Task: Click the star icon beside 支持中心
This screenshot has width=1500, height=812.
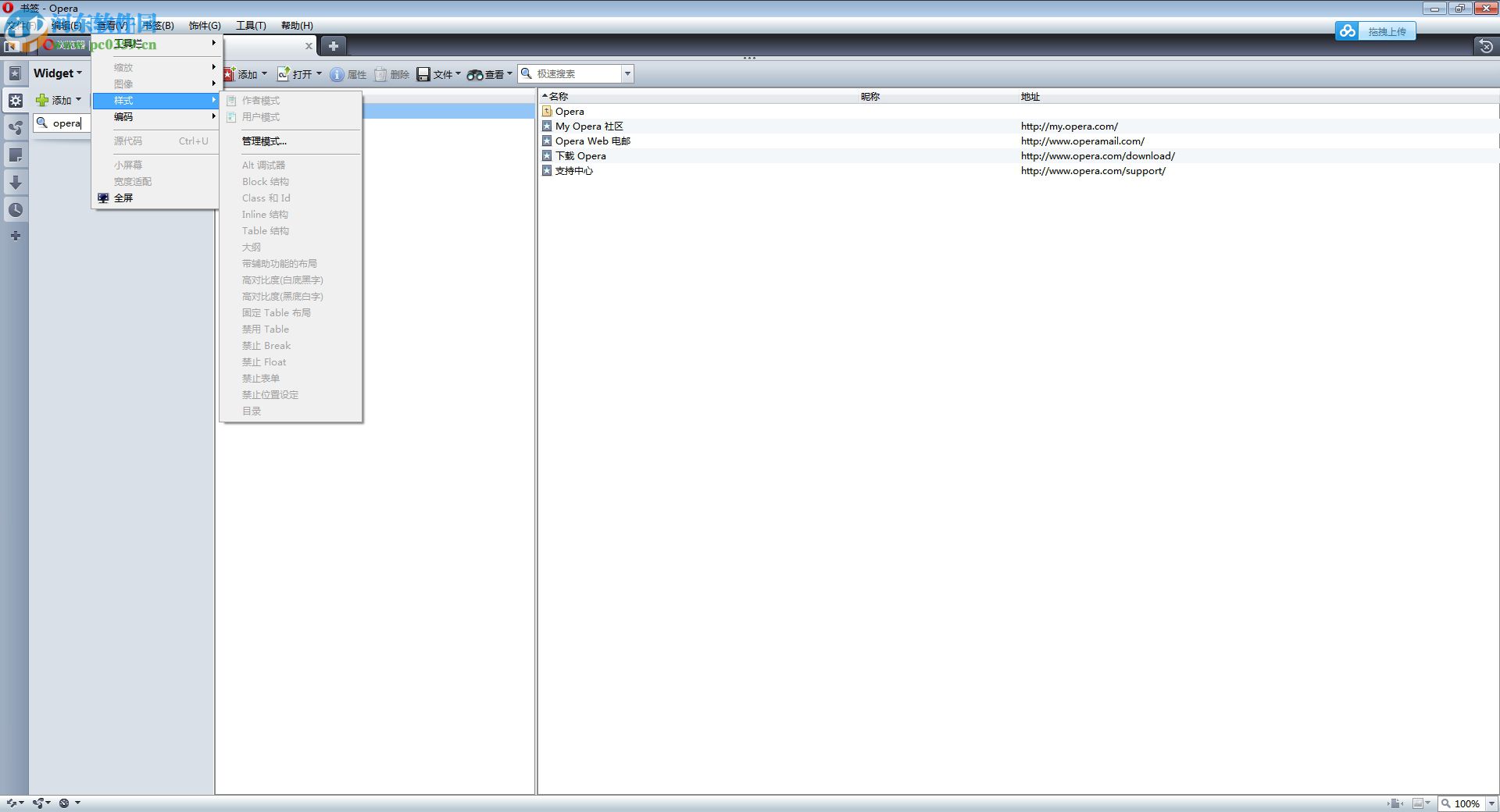Action: 547,171
